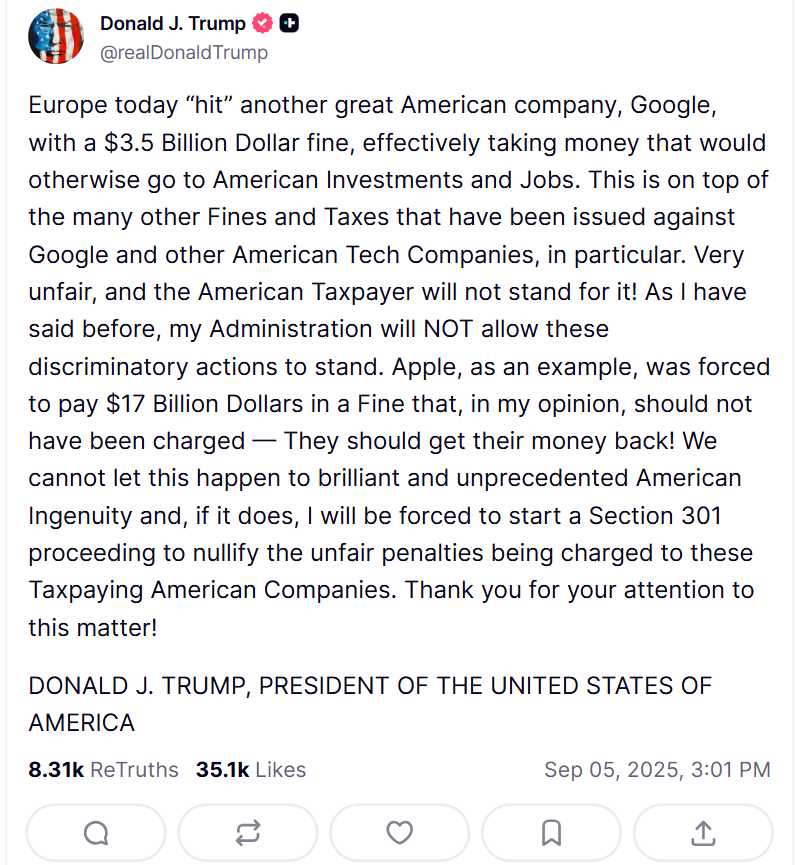Click the opening "Europe today" words
Screen dimensions: 796x865
click(x=92, y=105)
